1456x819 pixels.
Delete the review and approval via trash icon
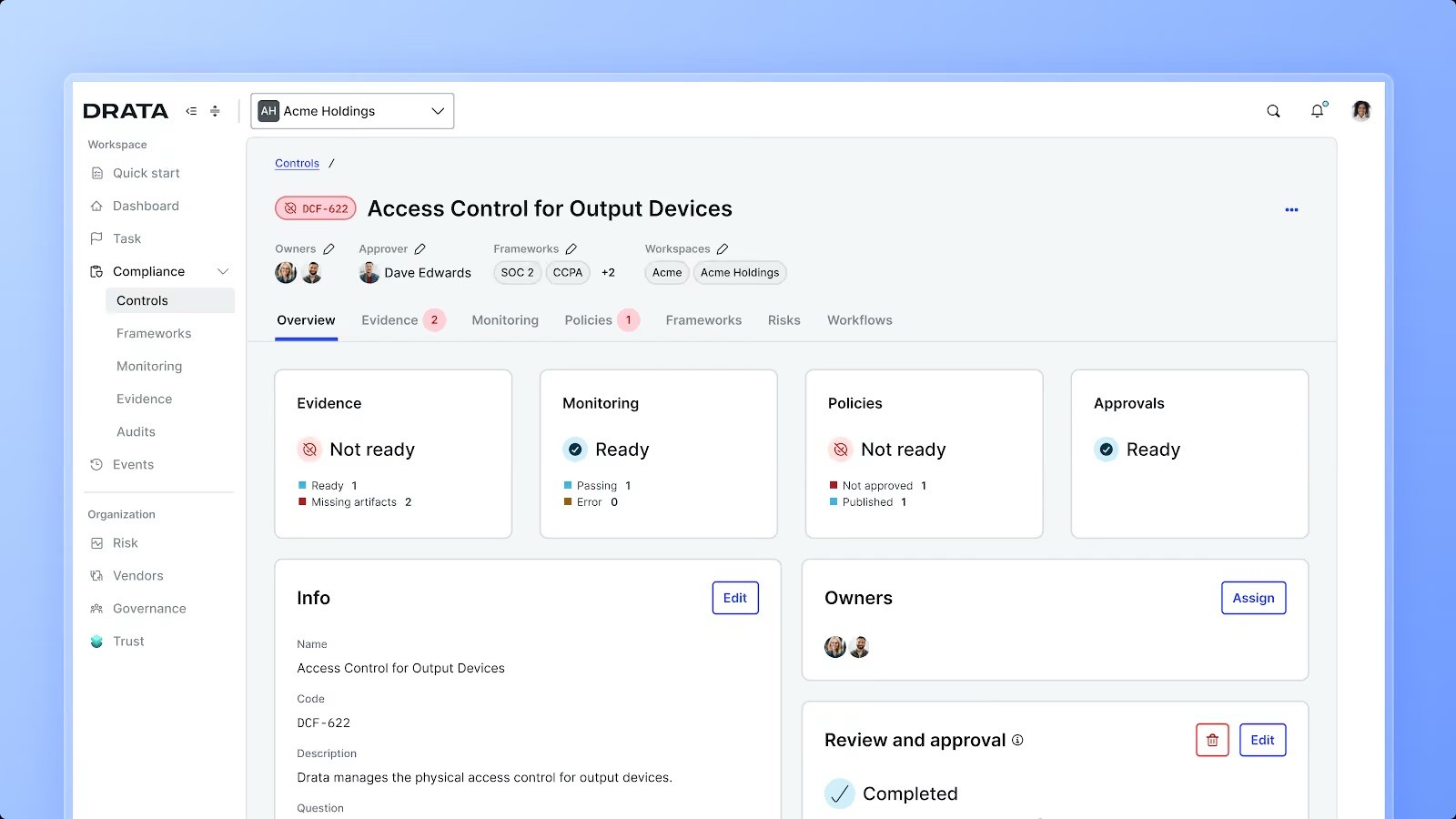tap(1212, 740)
